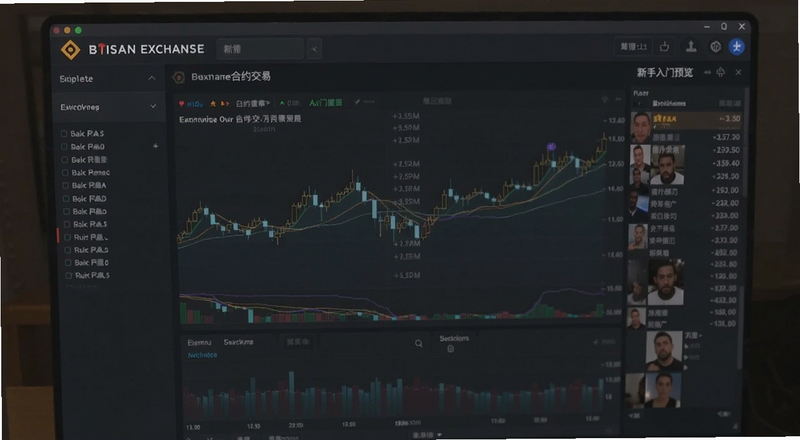
Task: Expand the Execolnes sidebar dropdown
Action: point(153,106)
